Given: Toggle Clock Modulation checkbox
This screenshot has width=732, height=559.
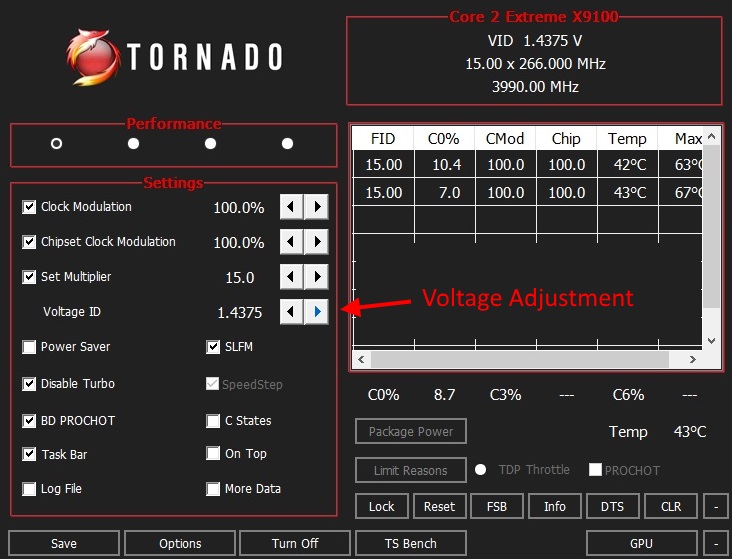Looking at the screenshot, I should click(x=29, y=207).
